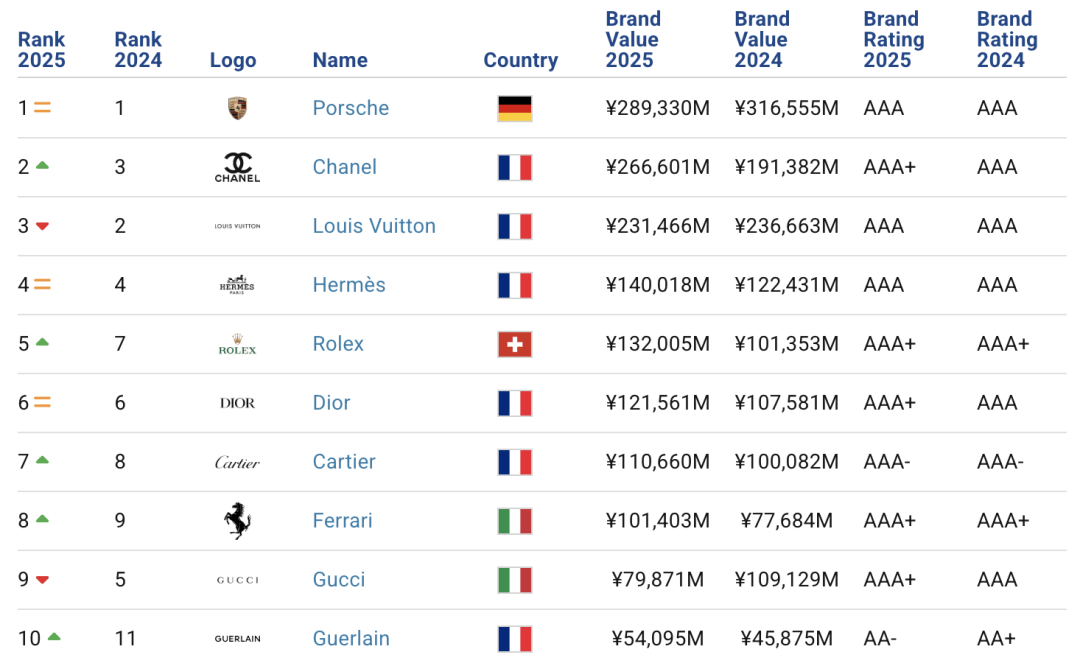
Task: Click the Rolex crown logo
Action: click(x=237, y=344)
